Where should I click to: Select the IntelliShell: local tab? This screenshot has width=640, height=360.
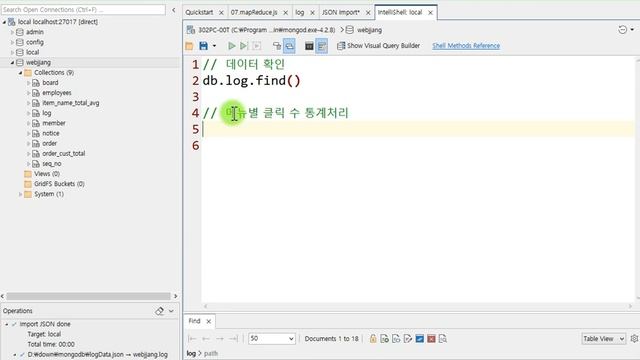tap(400, 12)
